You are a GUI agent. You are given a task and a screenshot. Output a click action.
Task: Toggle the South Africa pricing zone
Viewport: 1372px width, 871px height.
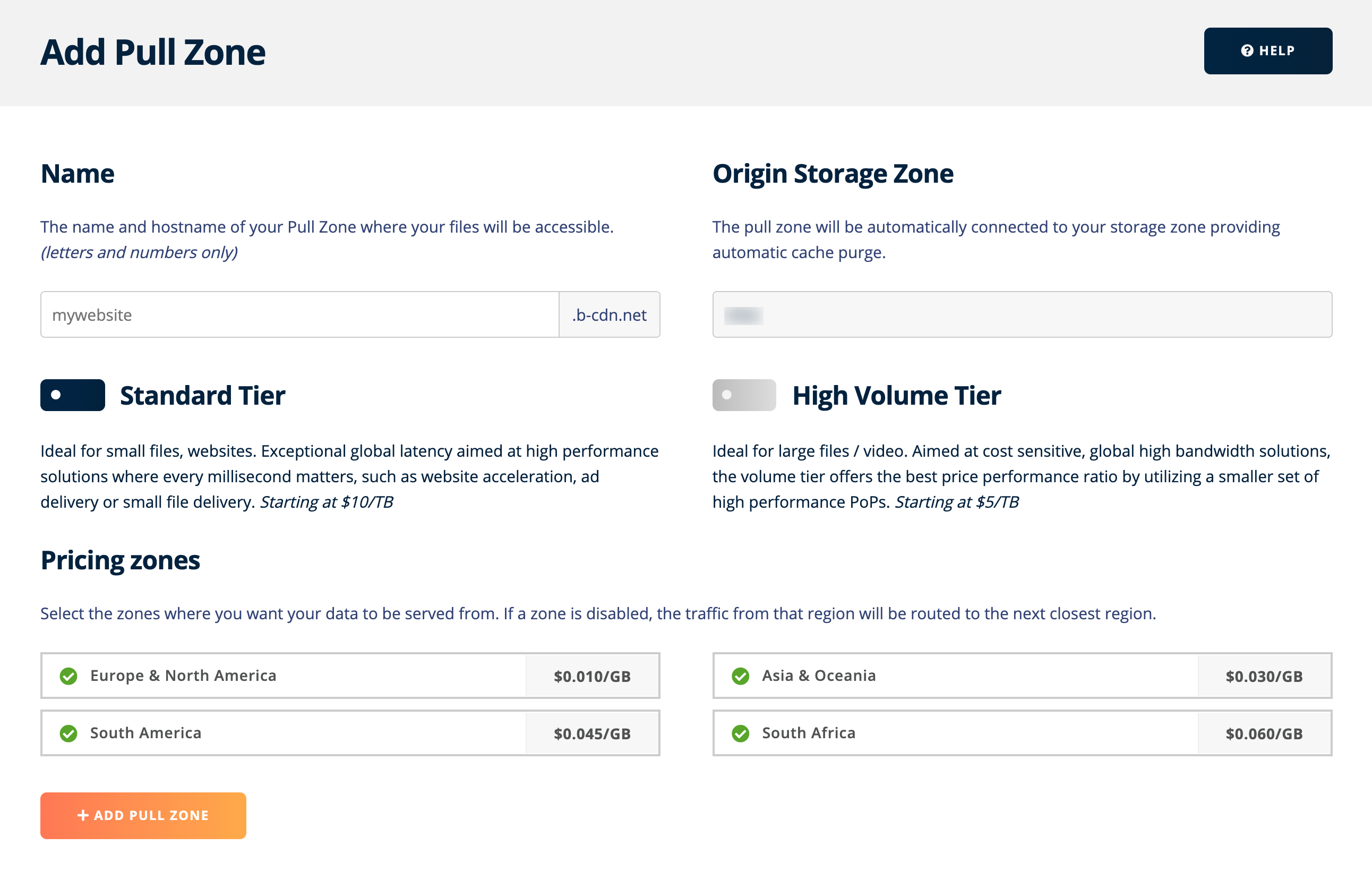point(809,732)
